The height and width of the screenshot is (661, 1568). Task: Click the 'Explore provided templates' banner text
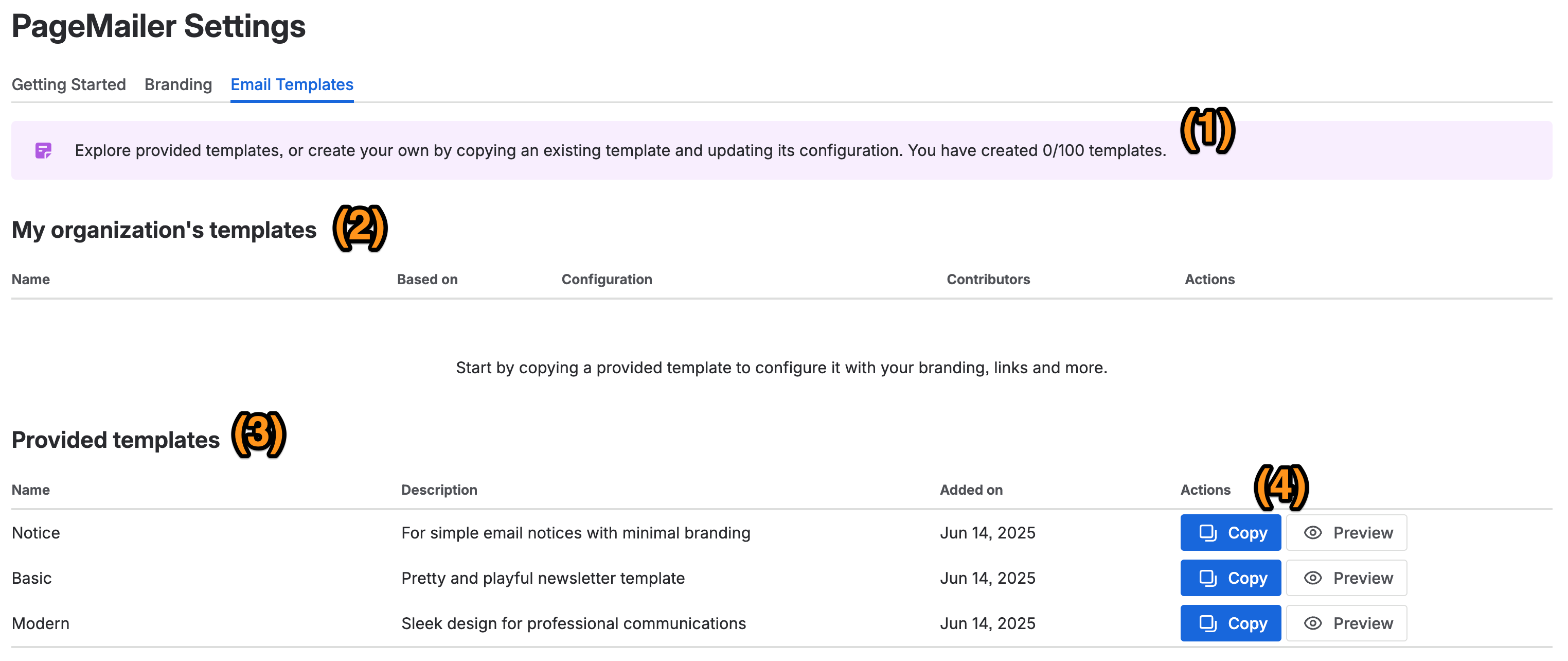click(620, 150)
